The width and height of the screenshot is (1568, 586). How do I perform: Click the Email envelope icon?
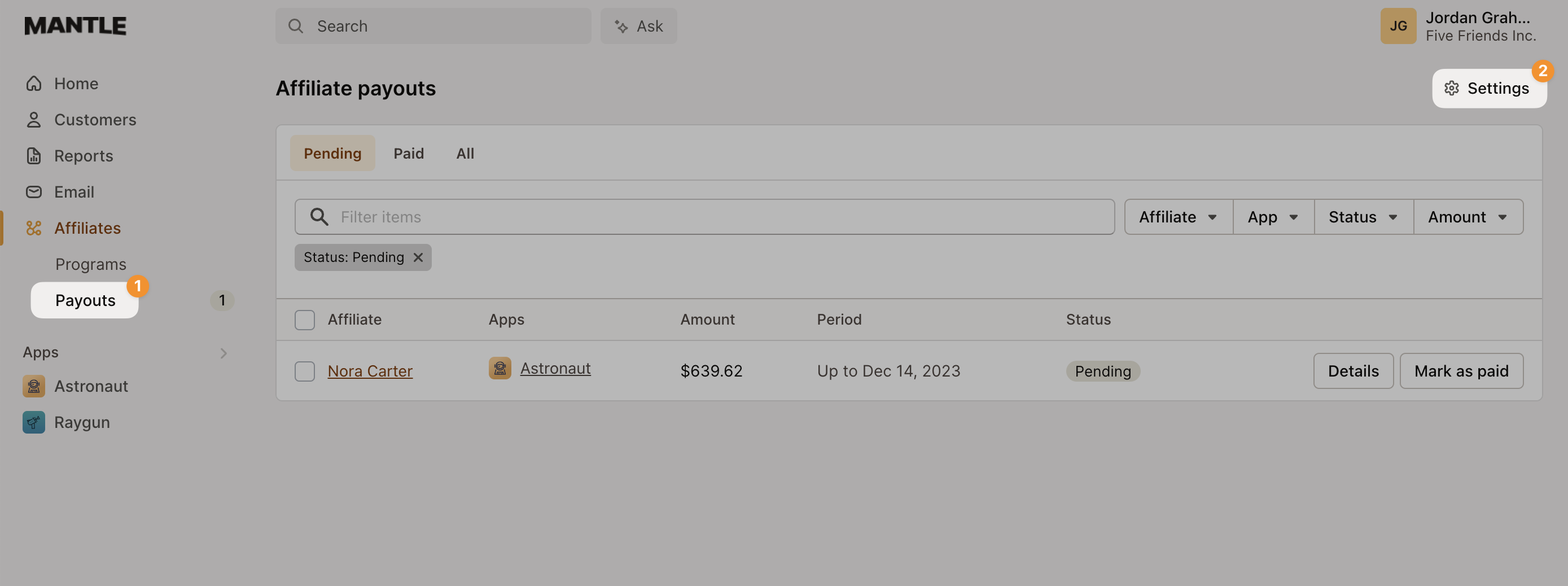point(33,192)
